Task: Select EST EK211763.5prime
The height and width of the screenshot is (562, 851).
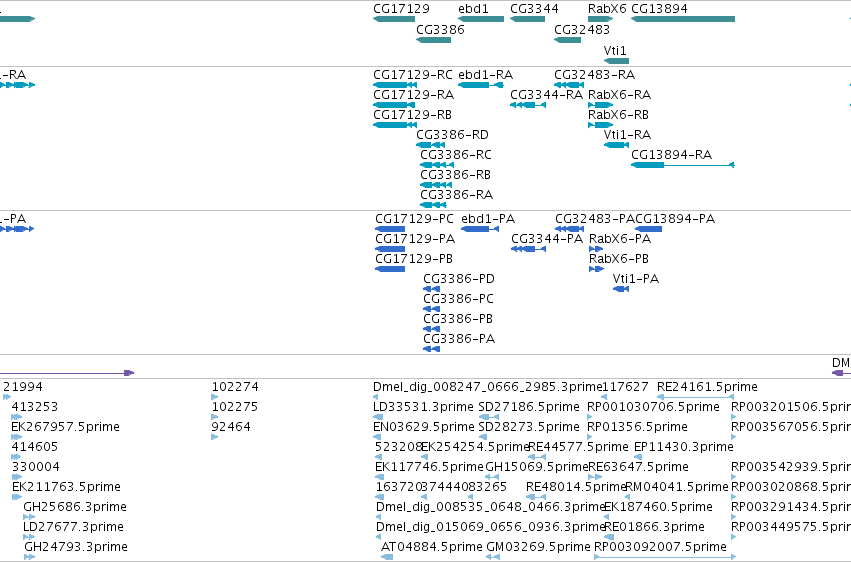Action: click(17, 497)
